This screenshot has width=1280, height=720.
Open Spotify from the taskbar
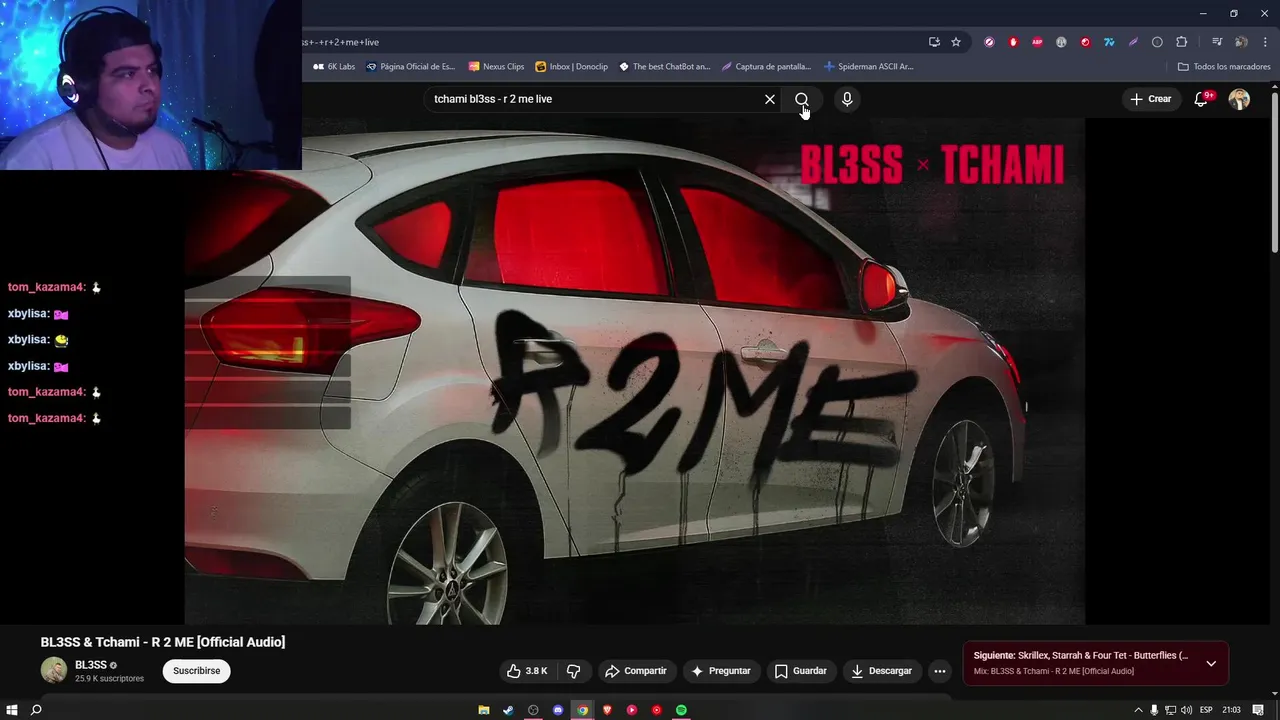click(x=681, y=710)
